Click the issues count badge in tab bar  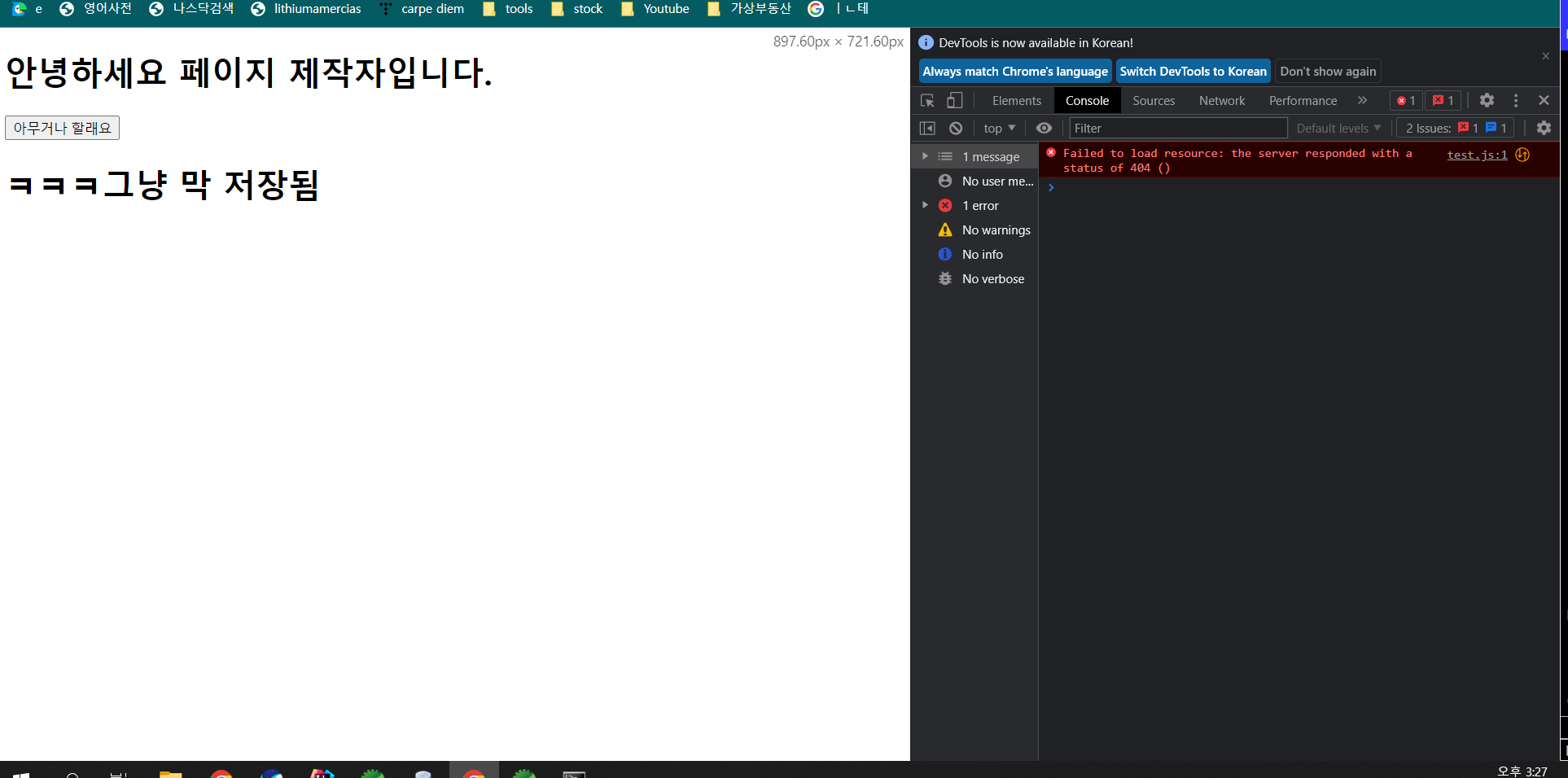point(1443,101)
